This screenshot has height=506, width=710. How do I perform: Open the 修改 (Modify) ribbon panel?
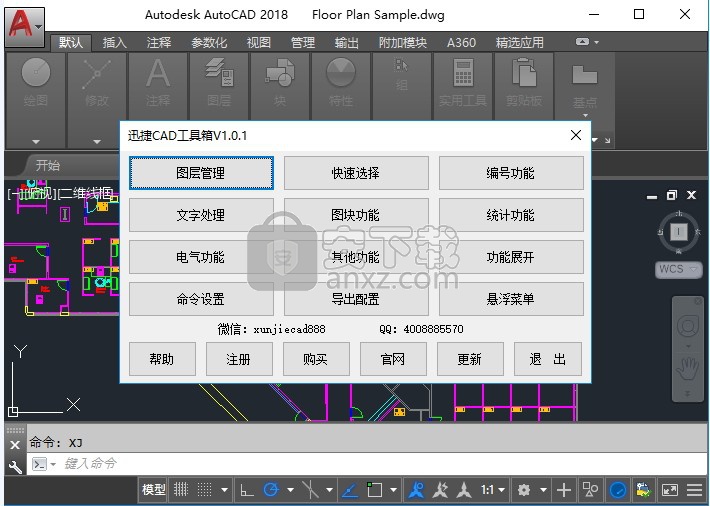click(96, 83)
